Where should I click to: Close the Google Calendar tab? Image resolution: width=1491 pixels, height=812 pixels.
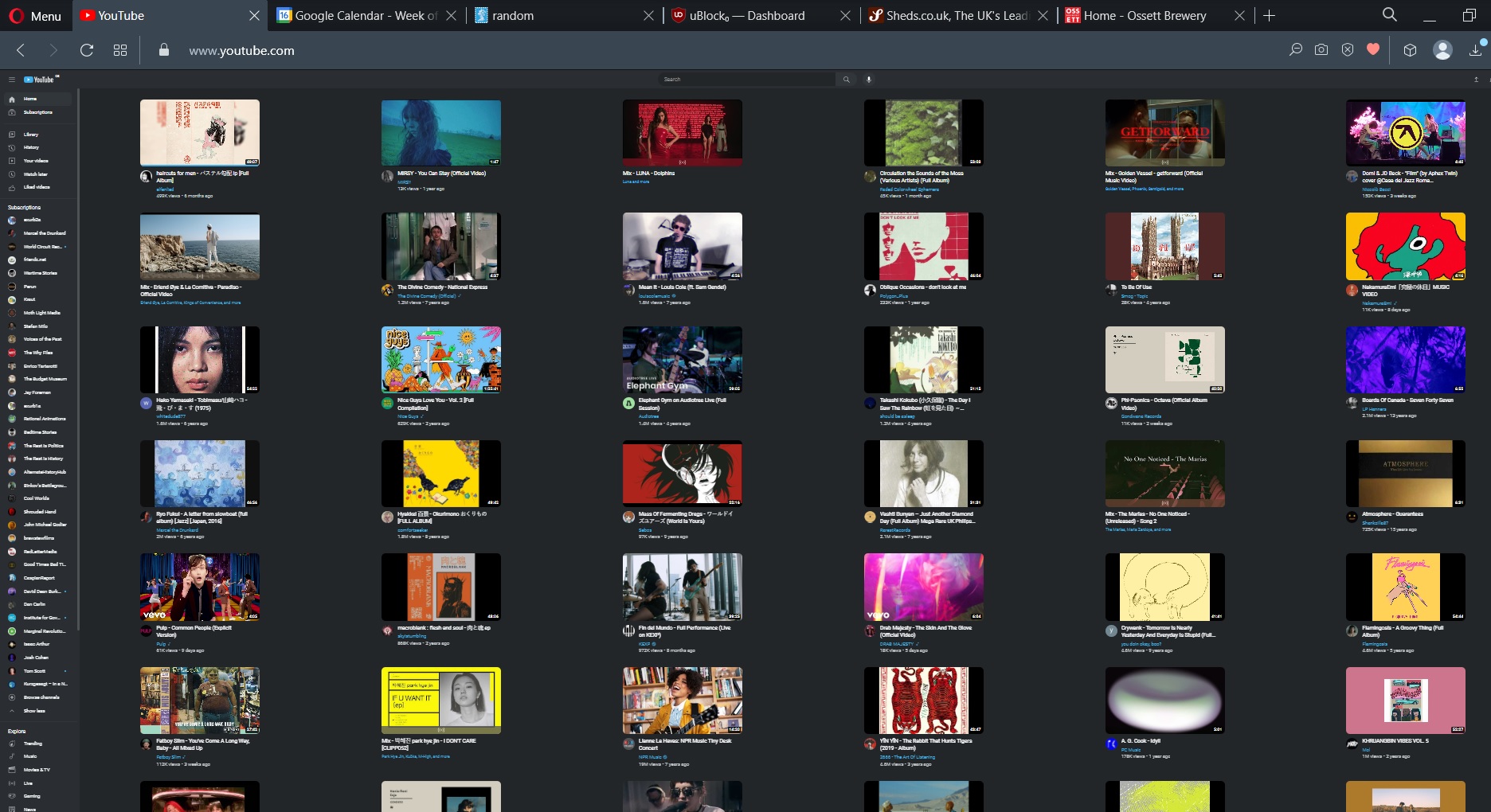(451, 15)
